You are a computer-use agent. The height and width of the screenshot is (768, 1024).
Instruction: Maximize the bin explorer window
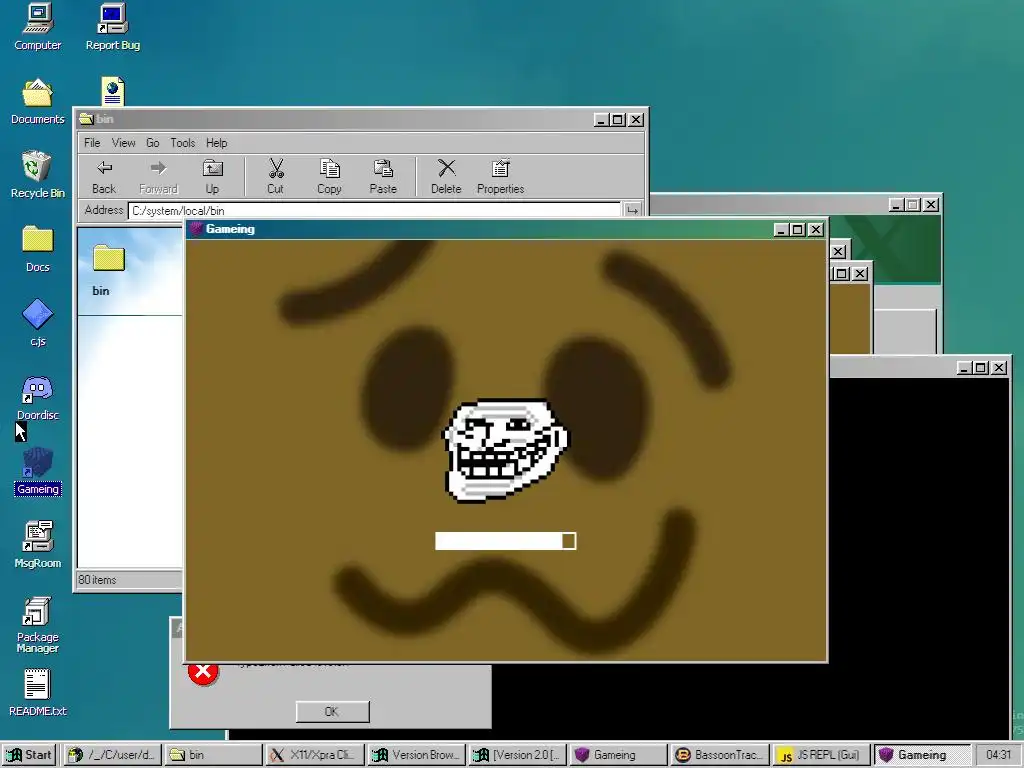pos(618,120)
